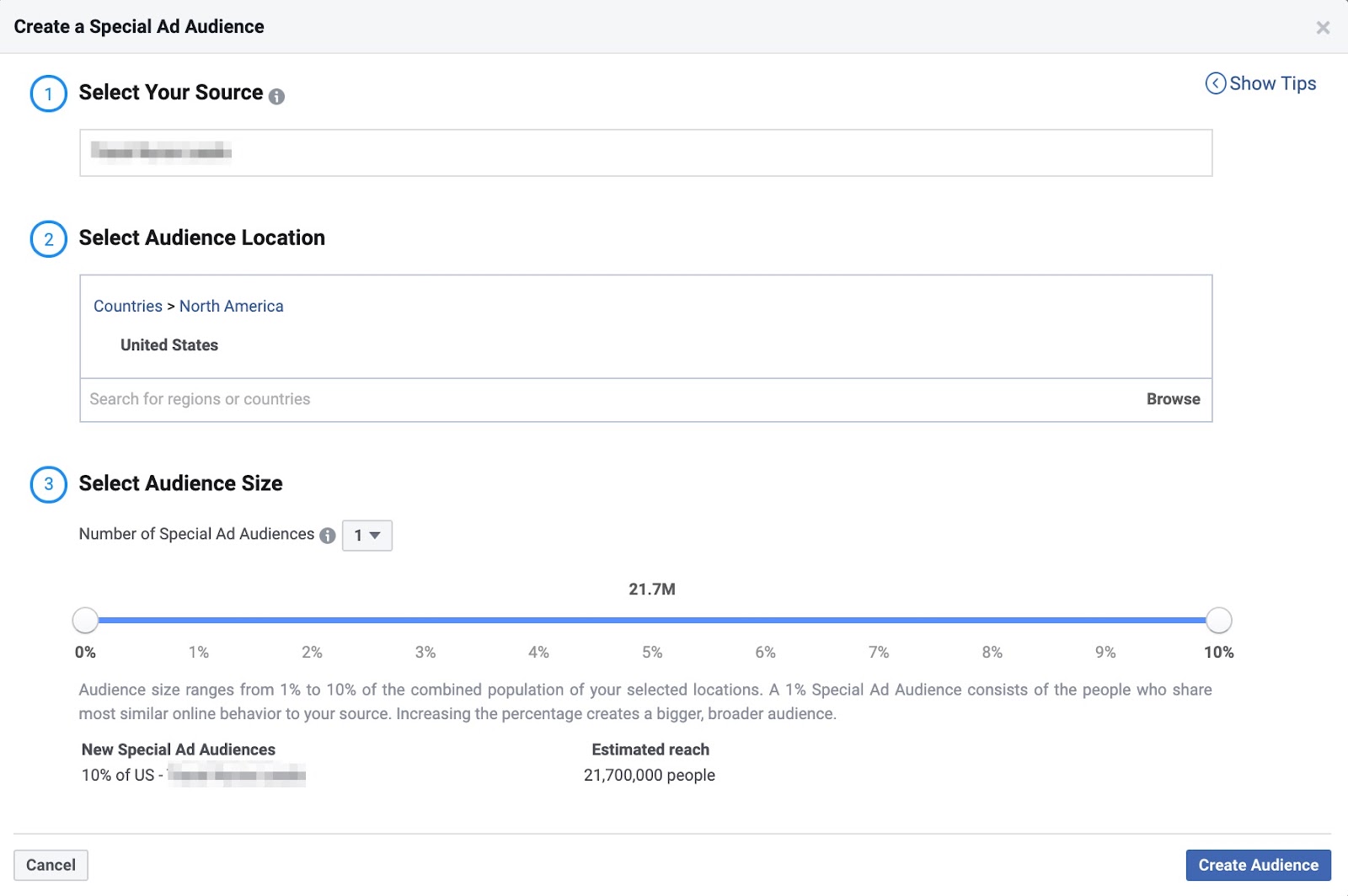Click the info icon beside Select Your Source
The height and width of the screenshot is (896, 1348).
point(276,97)
